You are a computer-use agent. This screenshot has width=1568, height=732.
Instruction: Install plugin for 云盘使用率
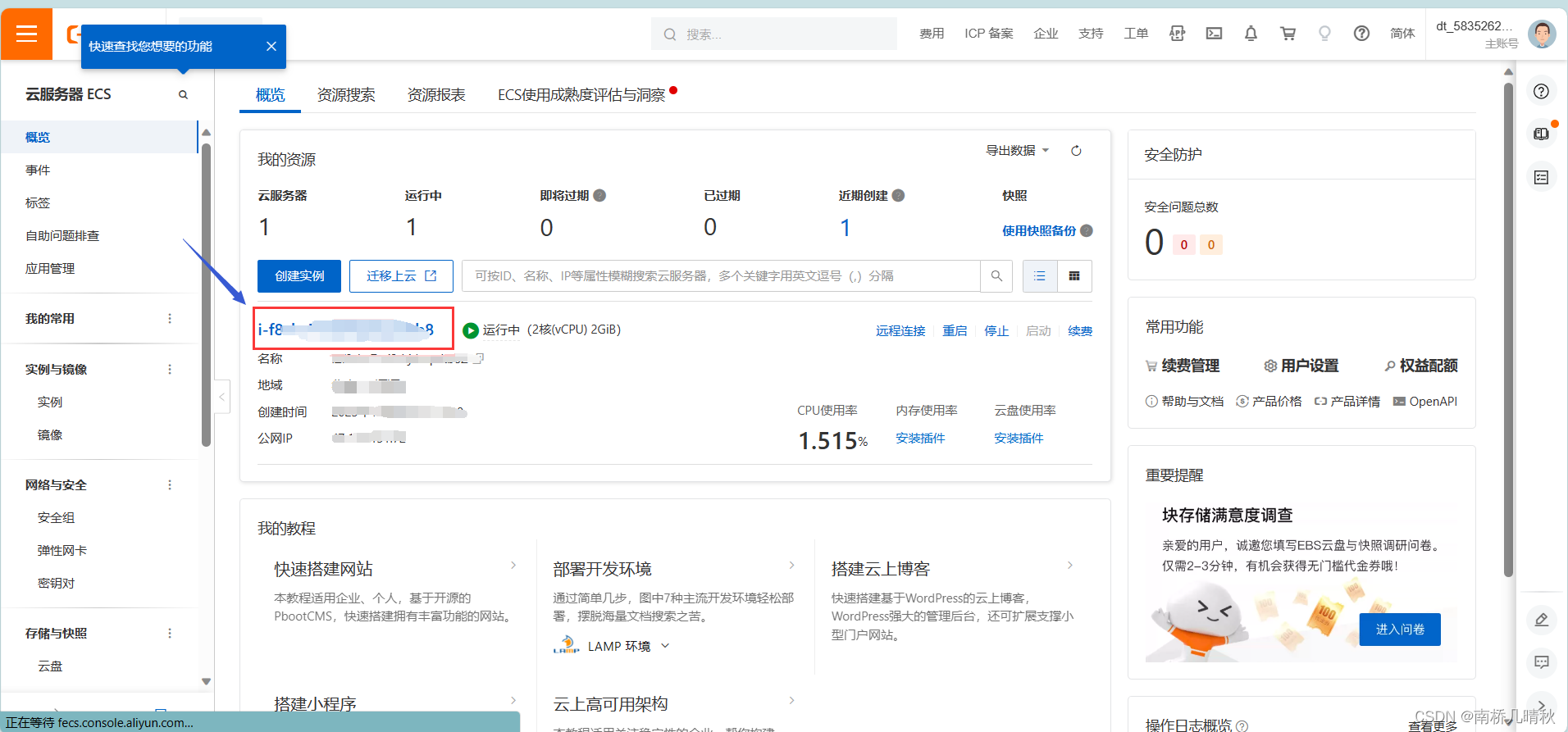(x=1019, y=439)
